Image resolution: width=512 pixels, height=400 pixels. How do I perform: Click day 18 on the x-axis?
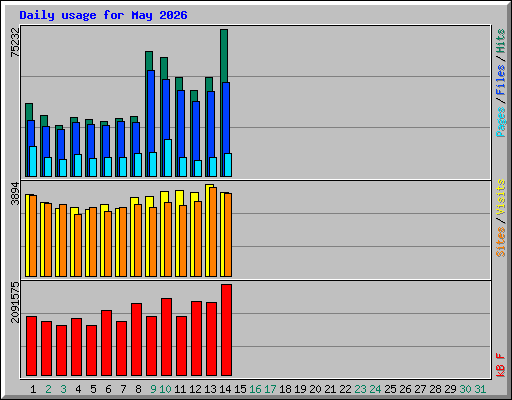285,389
